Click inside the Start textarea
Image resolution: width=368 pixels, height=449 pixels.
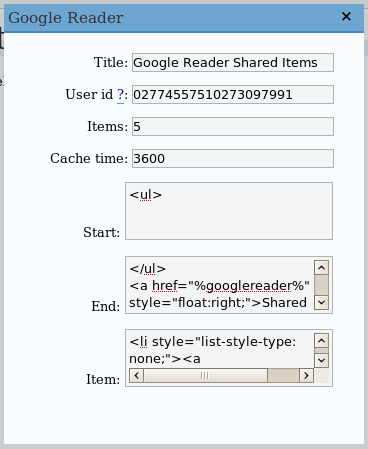[x=229, y=211]
